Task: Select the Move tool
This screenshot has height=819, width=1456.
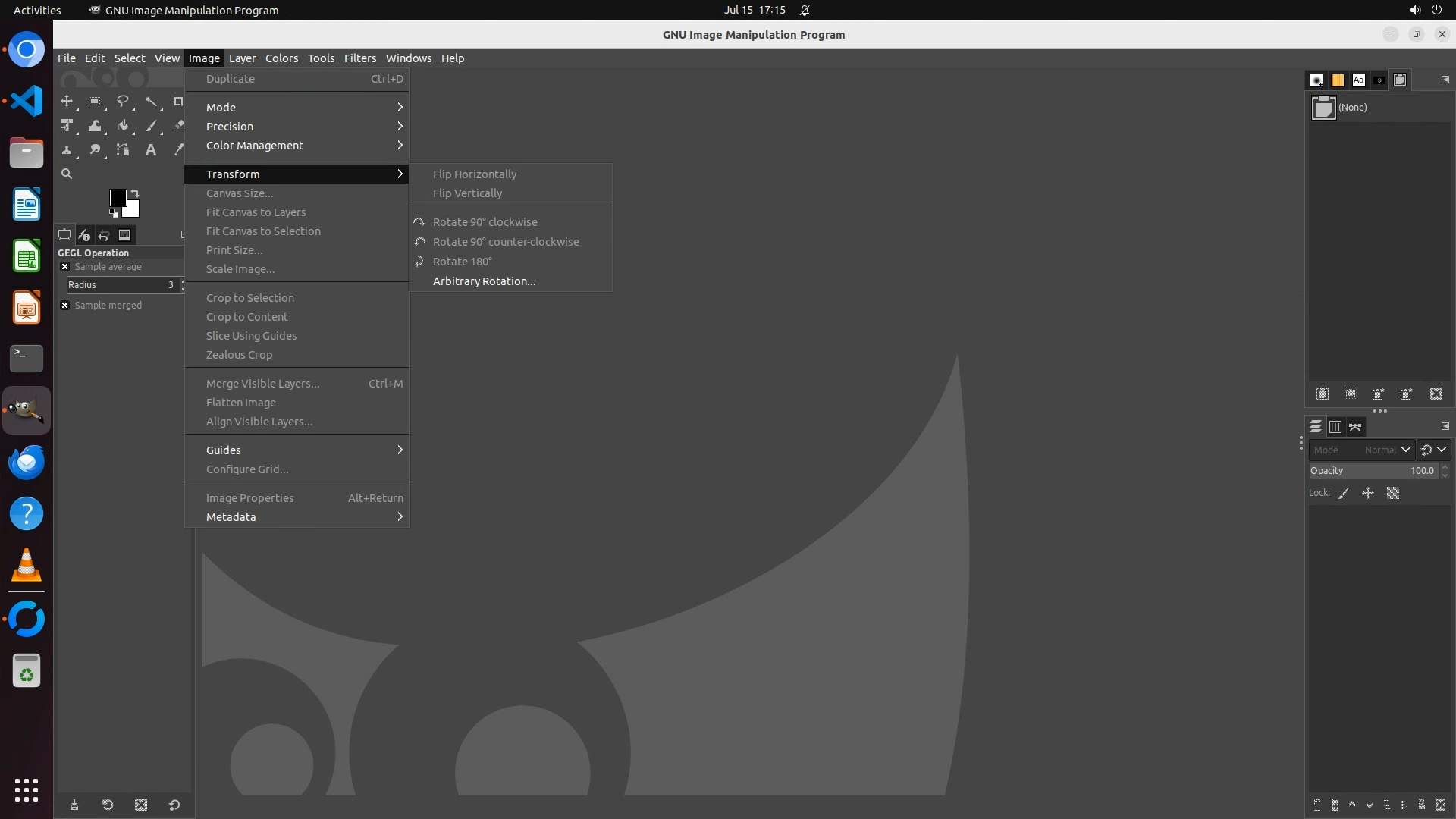Action: (67, 101)
